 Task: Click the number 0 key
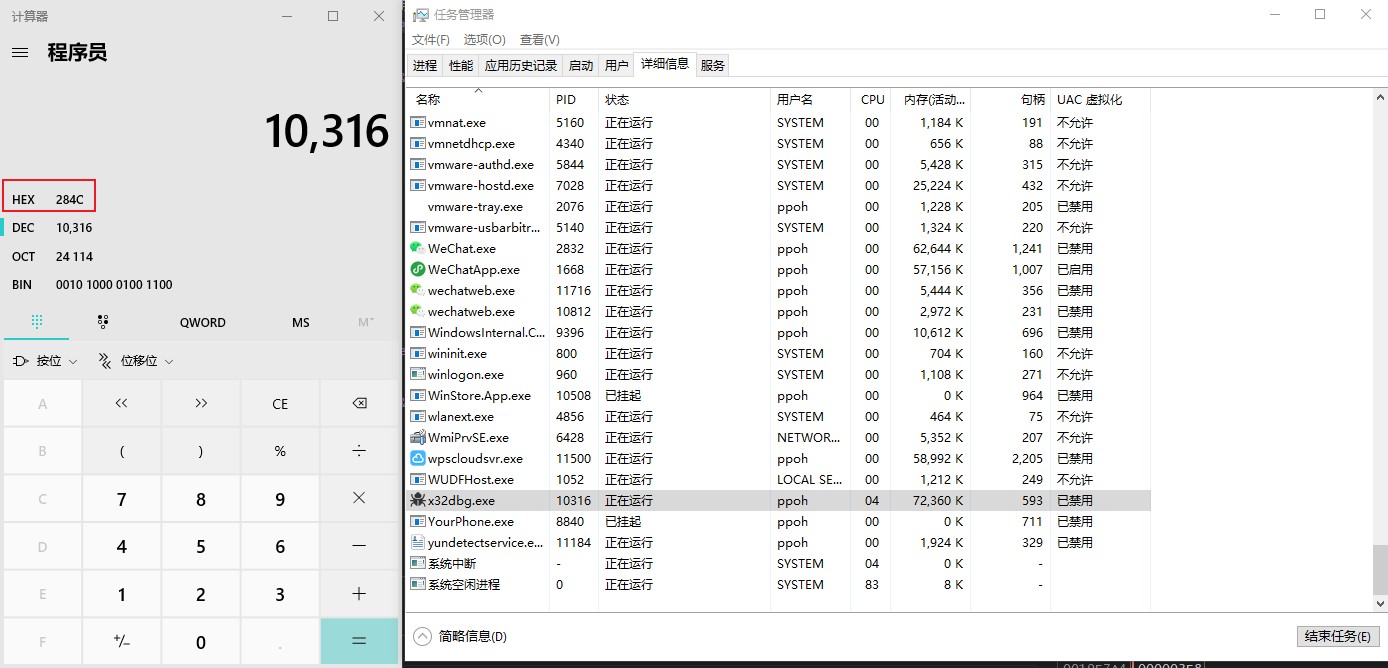[201, 641]
